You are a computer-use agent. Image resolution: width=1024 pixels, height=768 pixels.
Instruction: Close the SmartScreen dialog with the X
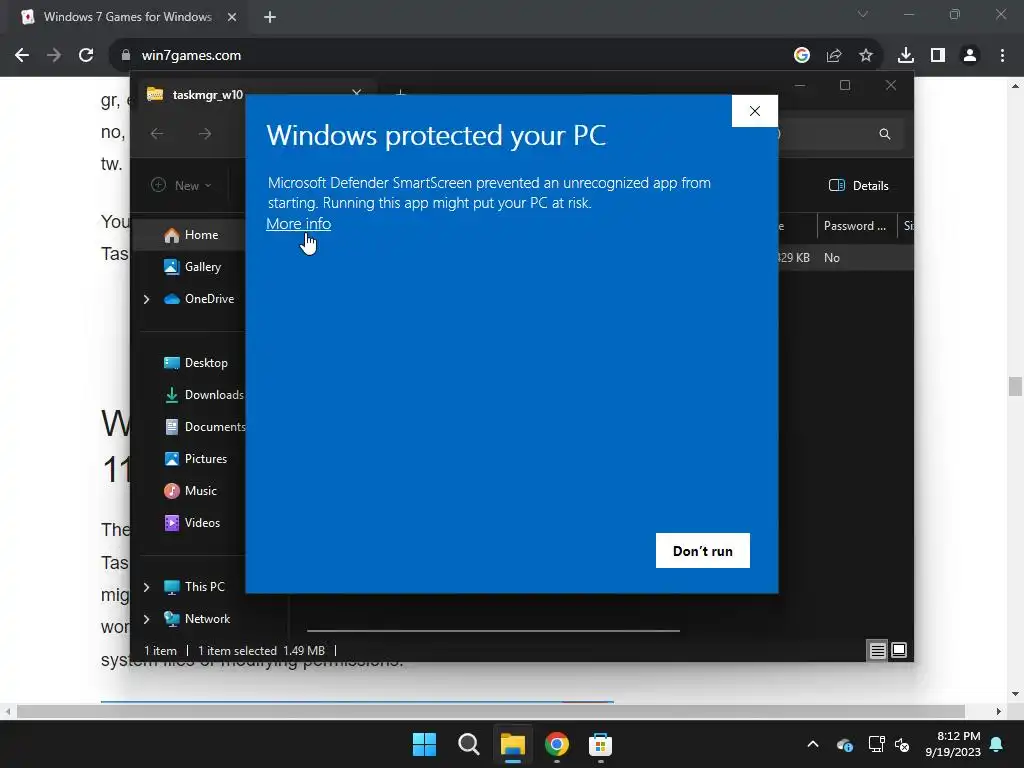pyautogui.click(x=754, y=111)
